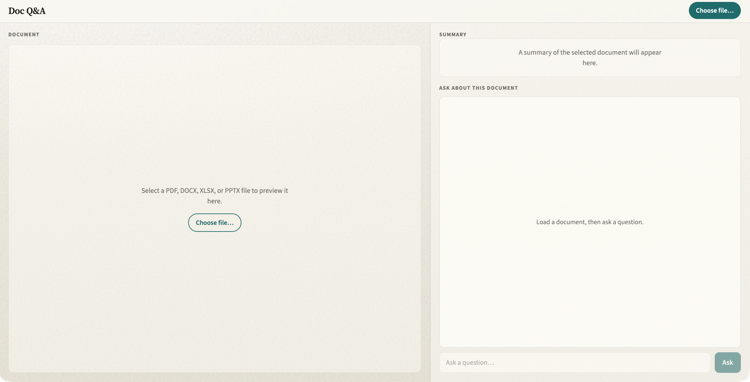
Task: Click the Choose file button in header
Action: point(715,11)
